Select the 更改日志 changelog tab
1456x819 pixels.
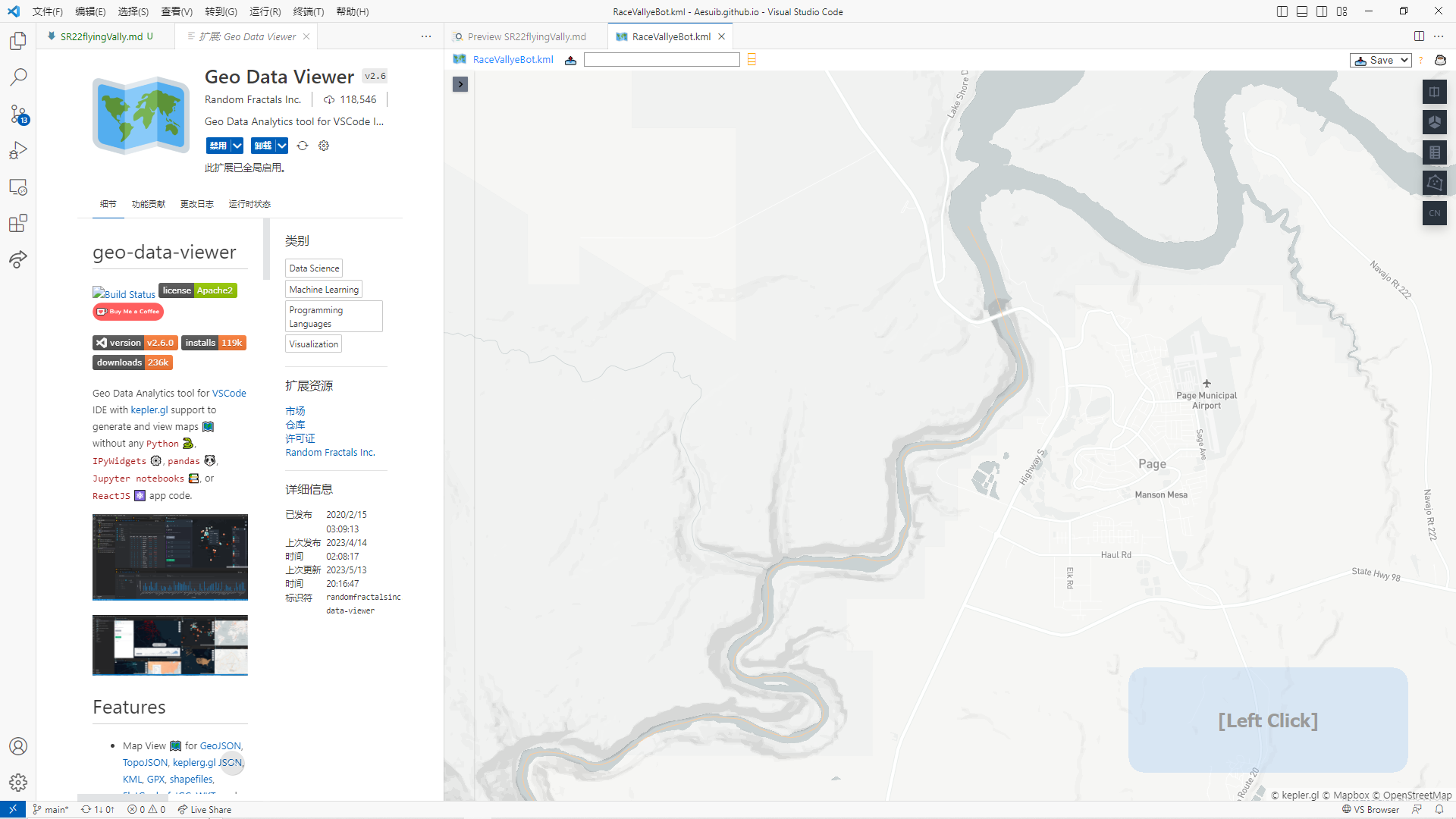[197, 204]
